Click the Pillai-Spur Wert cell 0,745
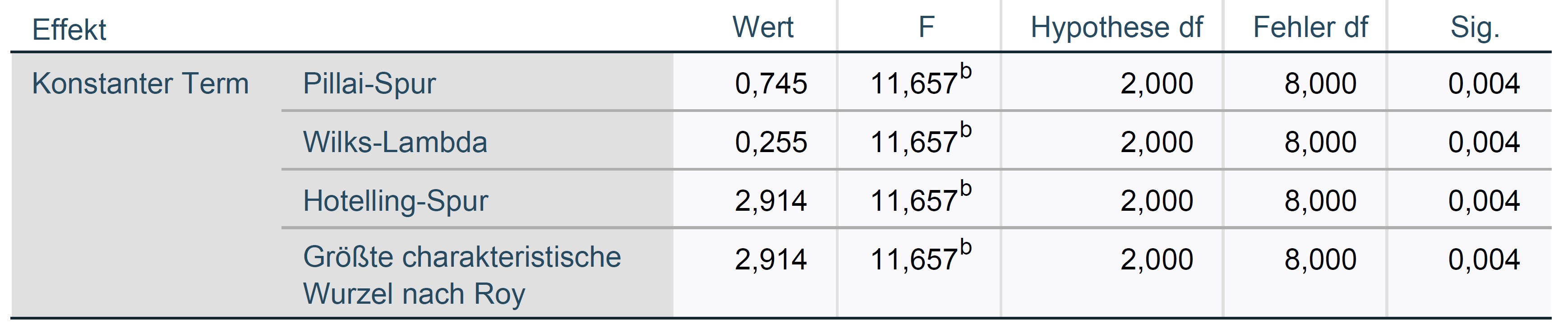Viewport: 1568px width, 329px height. click(x=770, y=83)
